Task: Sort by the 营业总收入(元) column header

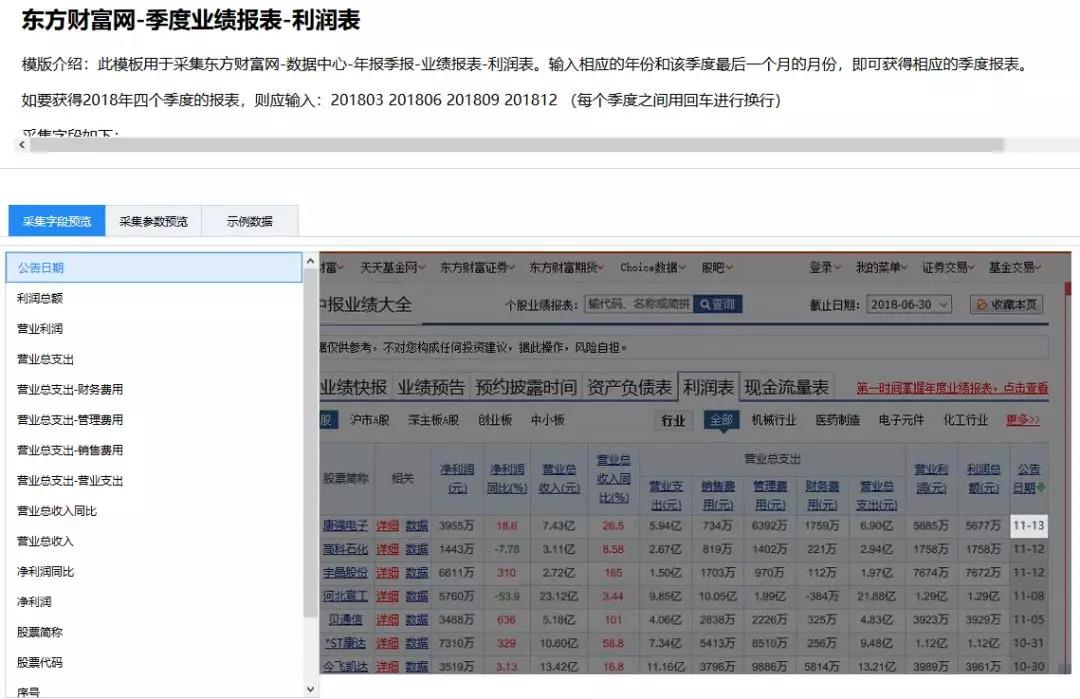Action: 559,479
